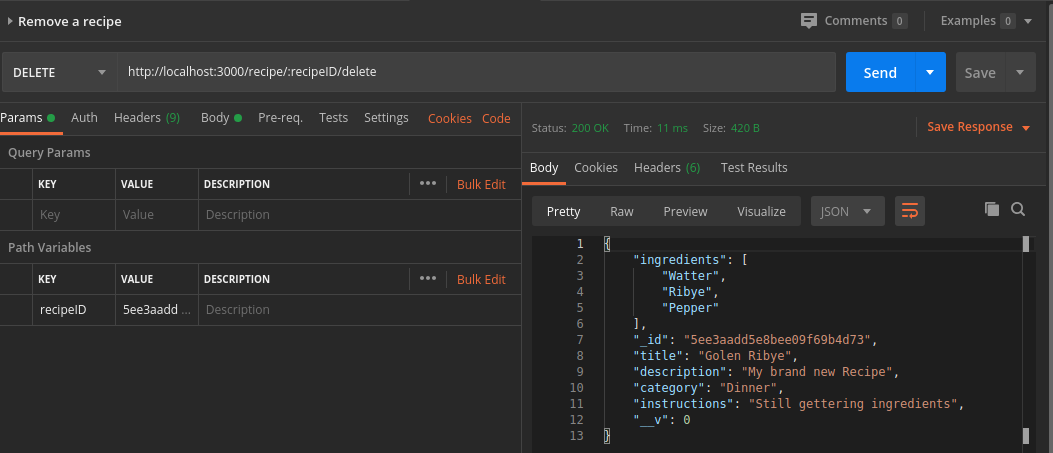Click the response vertical scrollbar top handle
Screen dimensions: 1053x453
point(1025,244)
